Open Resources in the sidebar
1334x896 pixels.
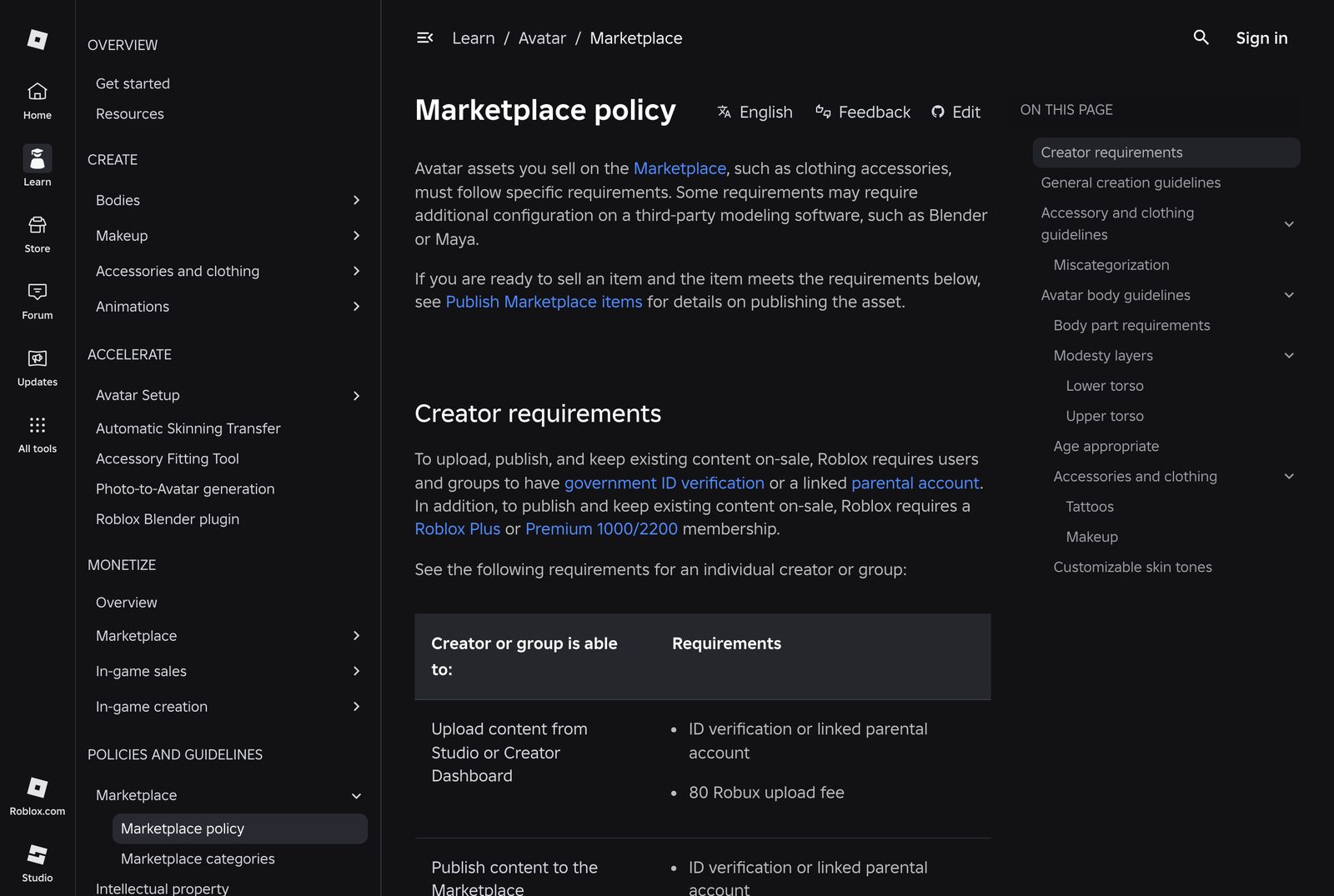(x=130, y=114)
